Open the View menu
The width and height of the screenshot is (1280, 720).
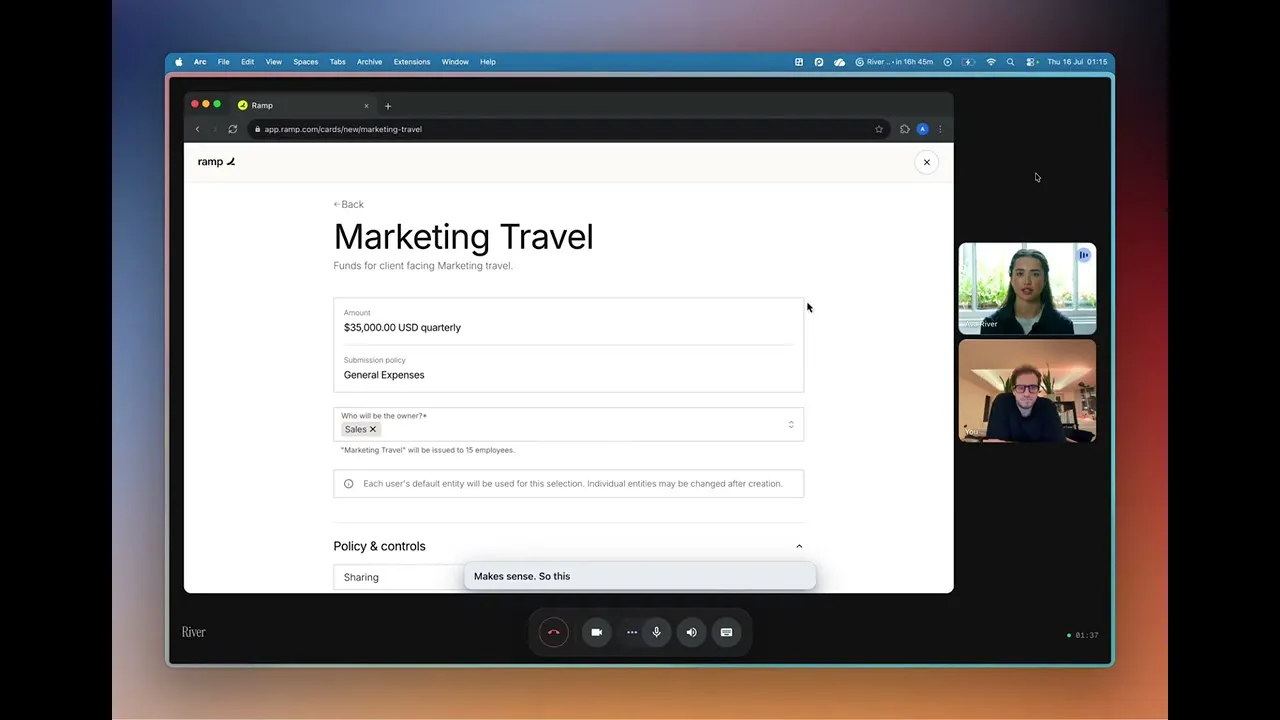click(x=273, y=62)
